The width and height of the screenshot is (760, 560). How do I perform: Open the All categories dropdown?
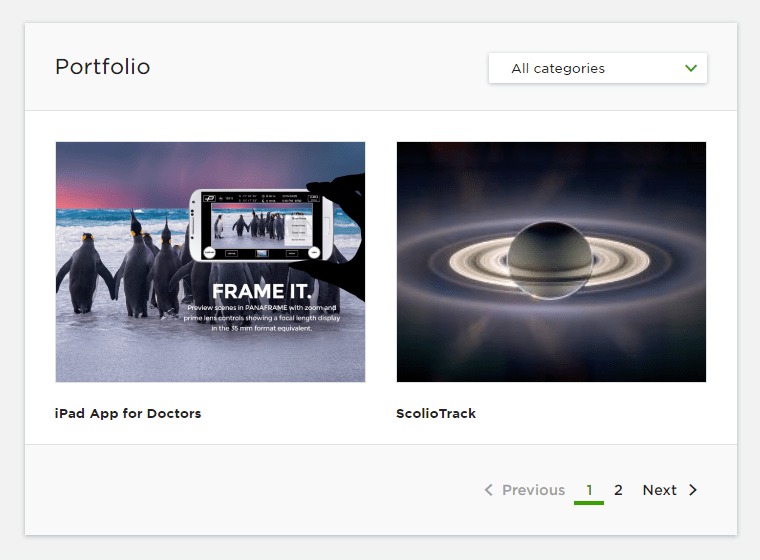point(598,68)
